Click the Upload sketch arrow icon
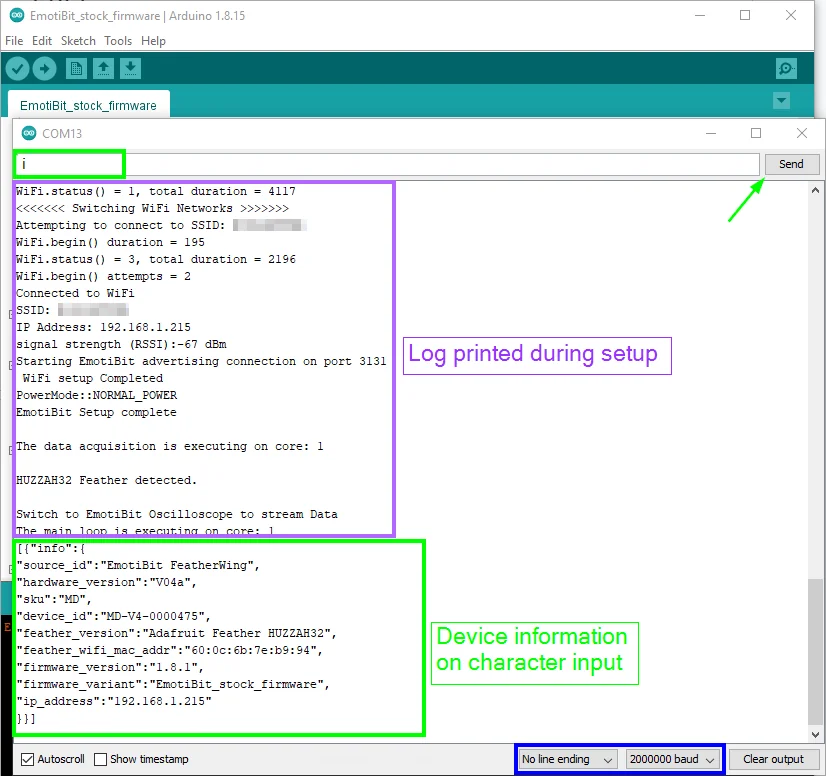This screenshot has width=826, height=776. coord(45,68)
